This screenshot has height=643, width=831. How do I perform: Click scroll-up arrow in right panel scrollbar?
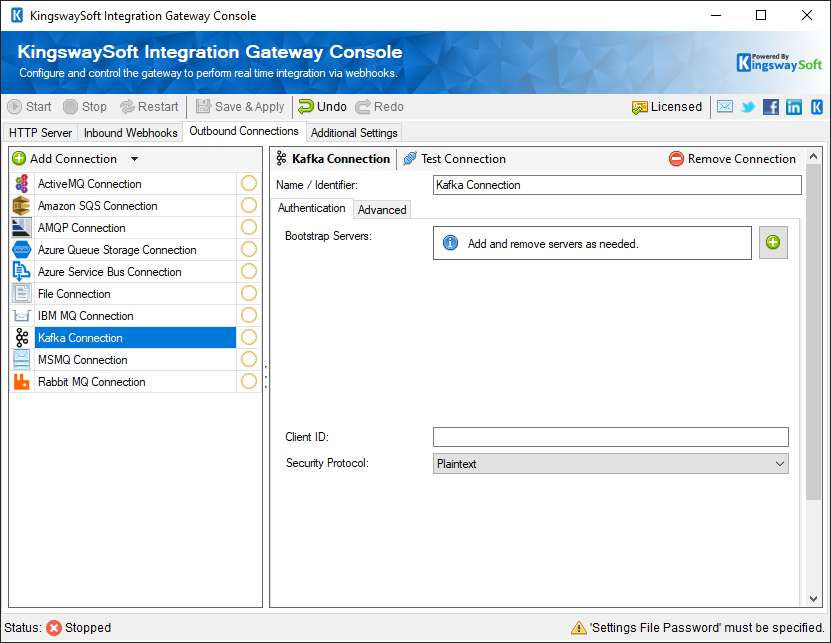(814, 156)
